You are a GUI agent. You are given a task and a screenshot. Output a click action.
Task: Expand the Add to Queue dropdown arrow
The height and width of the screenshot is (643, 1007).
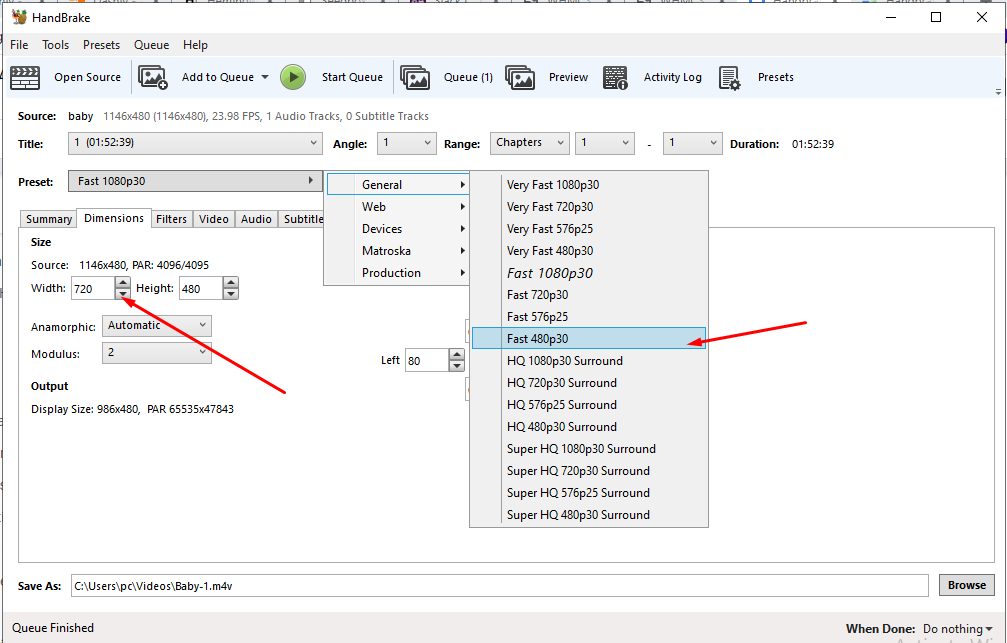(265, 78)
